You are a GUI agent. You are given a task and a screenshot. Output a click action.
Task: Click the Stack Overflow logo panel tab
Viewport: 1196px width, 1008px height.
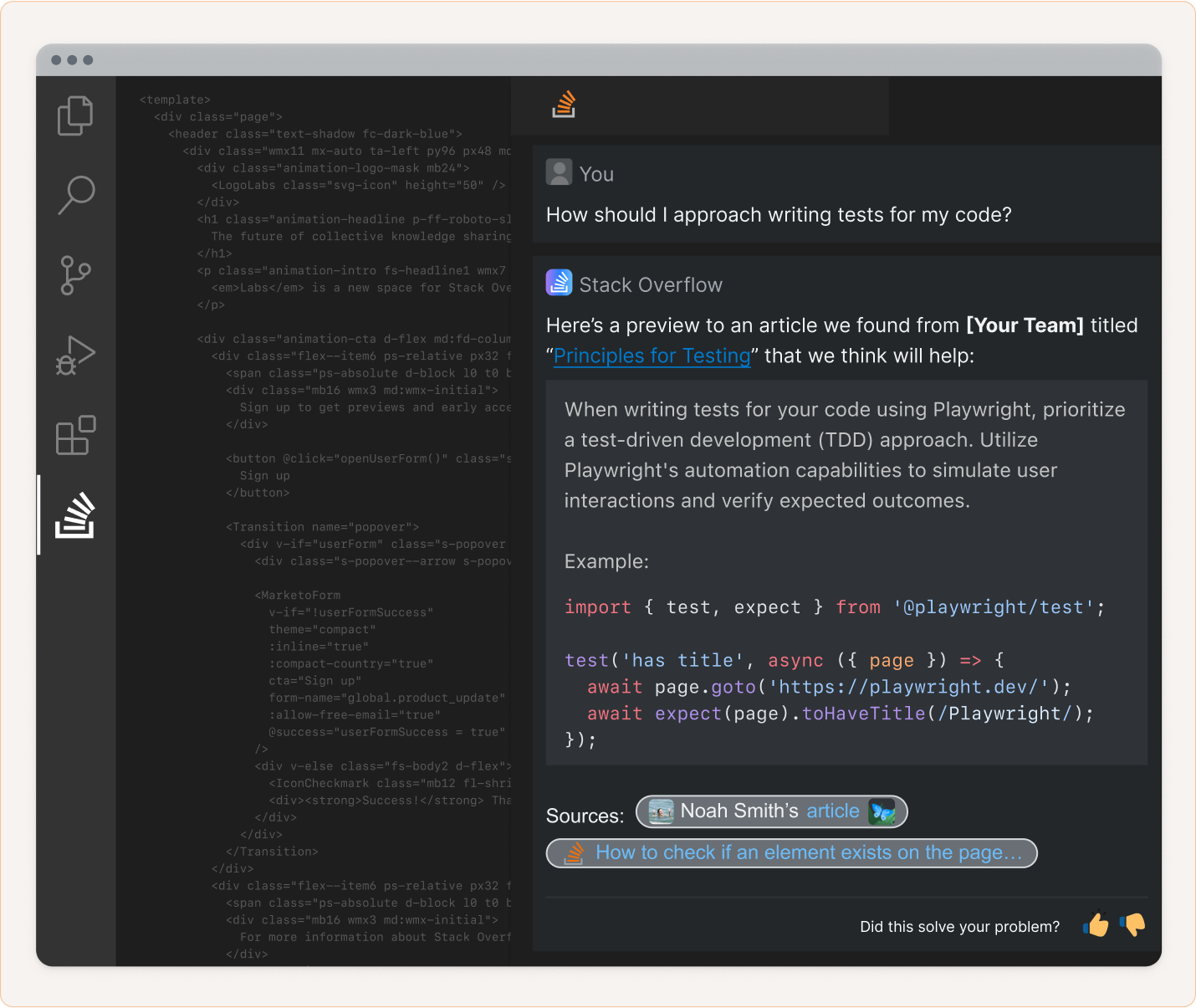click(x=564, y=105)
